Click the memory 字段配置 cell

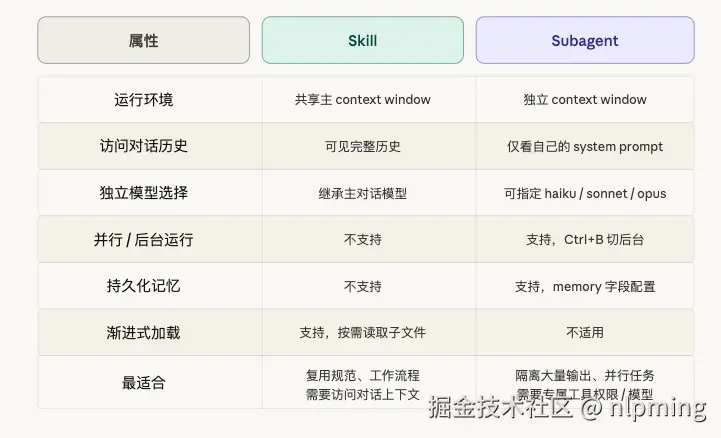(585, 286)
